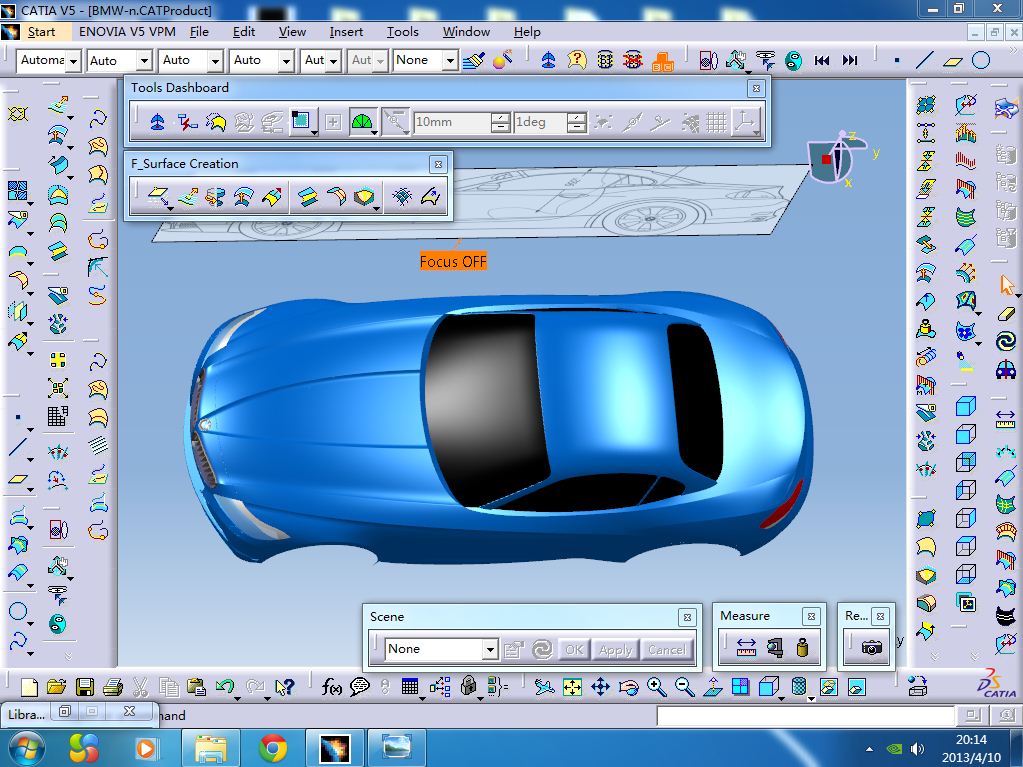Click the skip-to-first double-arrow icon
Image resolution: width=1023 pixels, height=767 pixels.
(822, 61)
